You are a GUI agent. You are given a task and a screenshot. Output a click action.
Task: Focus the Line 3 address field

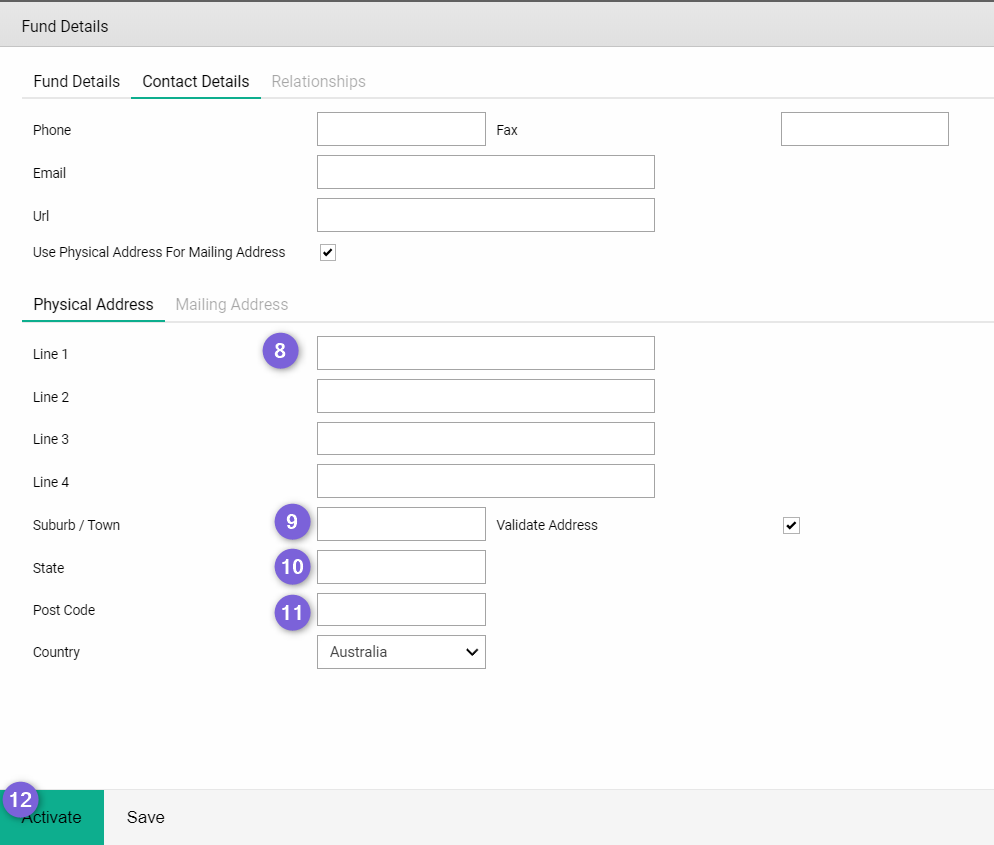(x=486, y=439)
